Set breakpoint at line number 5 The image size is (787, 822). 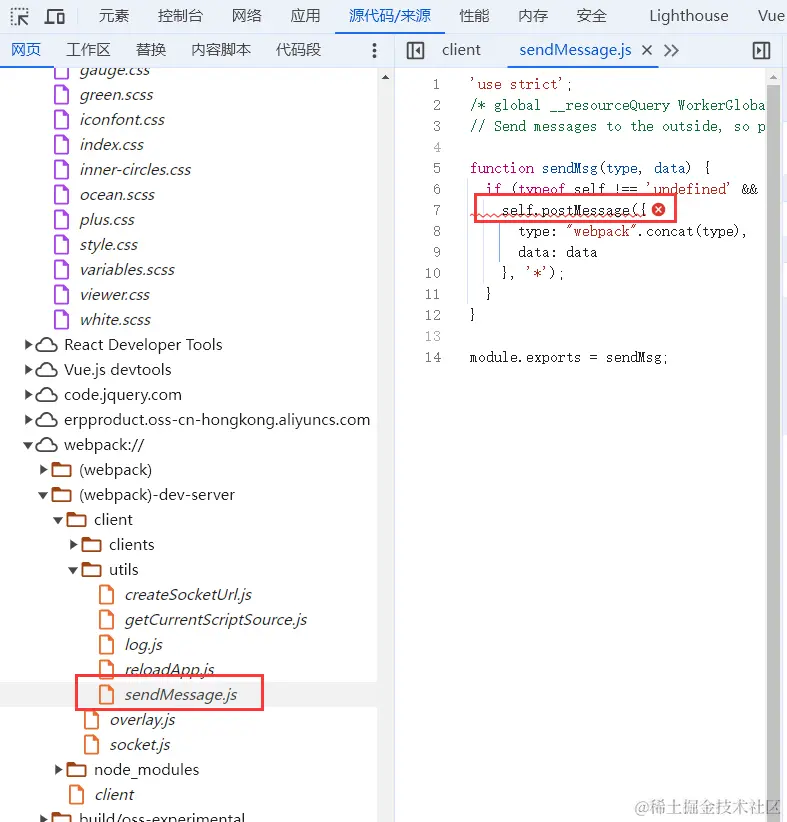pos(436,168)
